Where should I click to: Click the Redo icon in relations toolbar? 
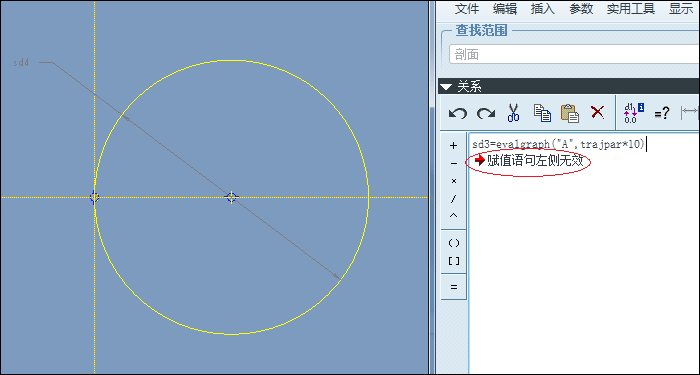[486, 113]
